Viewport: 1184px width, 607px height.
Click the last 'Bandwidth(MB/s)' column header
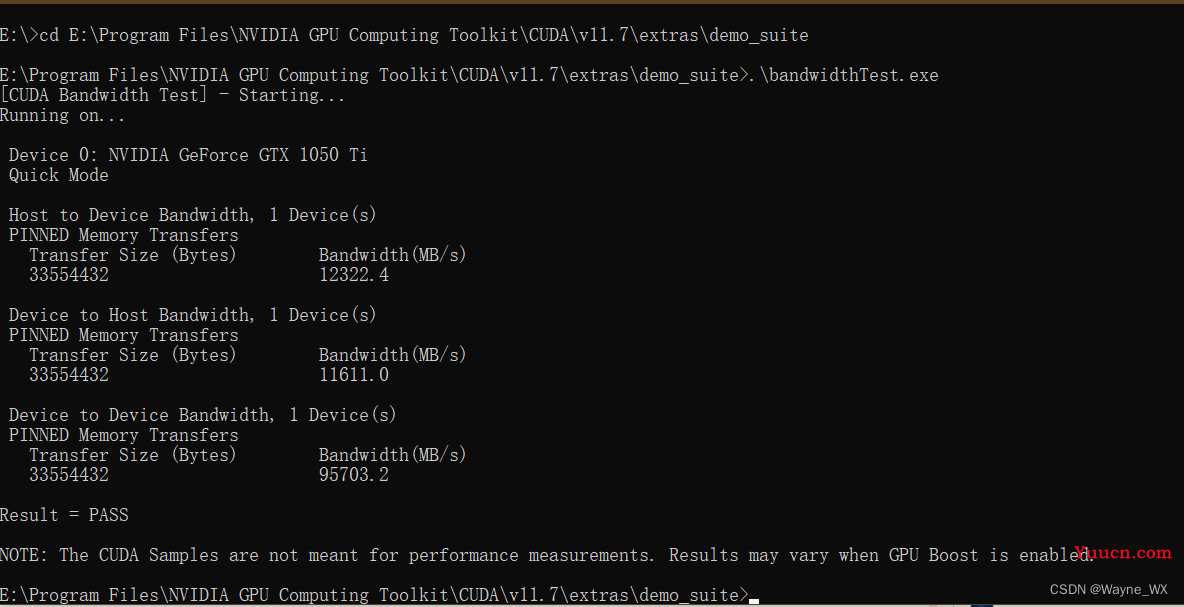coord(393,455)
